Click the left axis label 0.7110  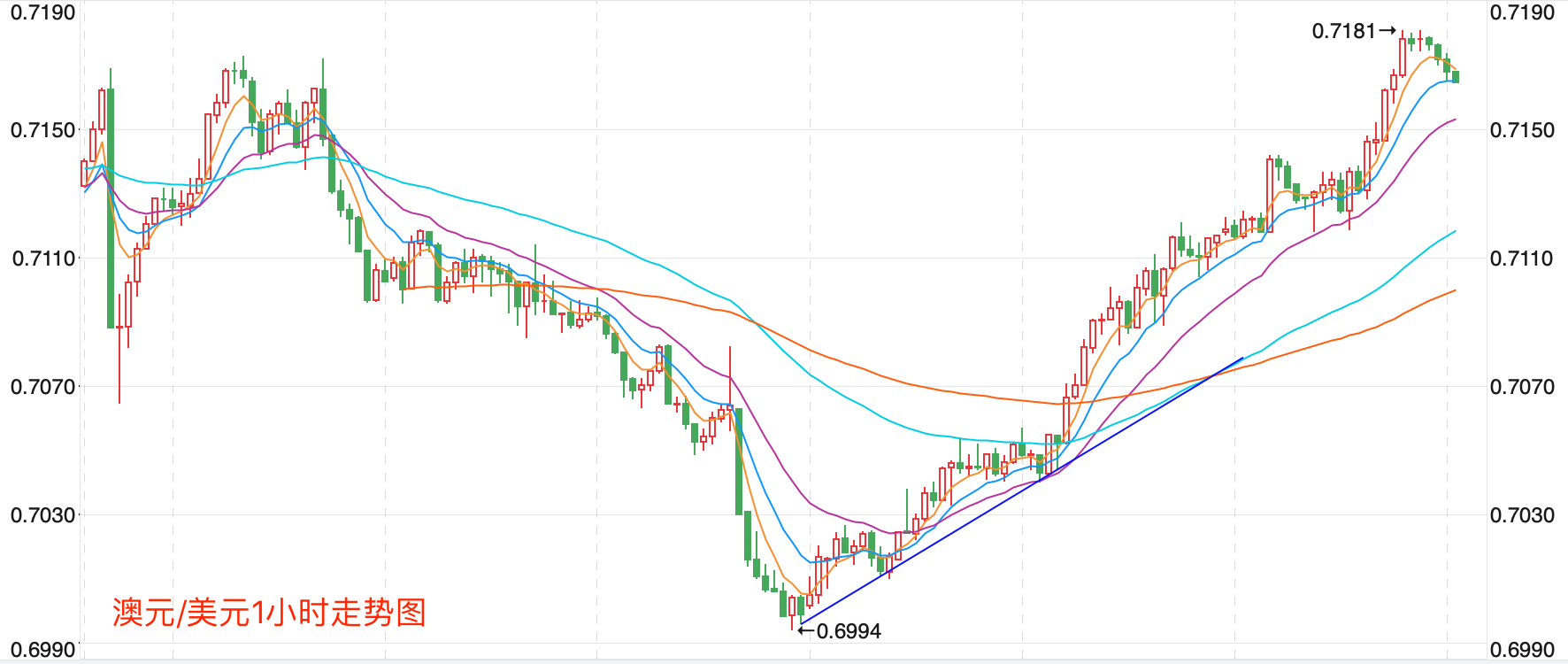click(x=42, y=259)
